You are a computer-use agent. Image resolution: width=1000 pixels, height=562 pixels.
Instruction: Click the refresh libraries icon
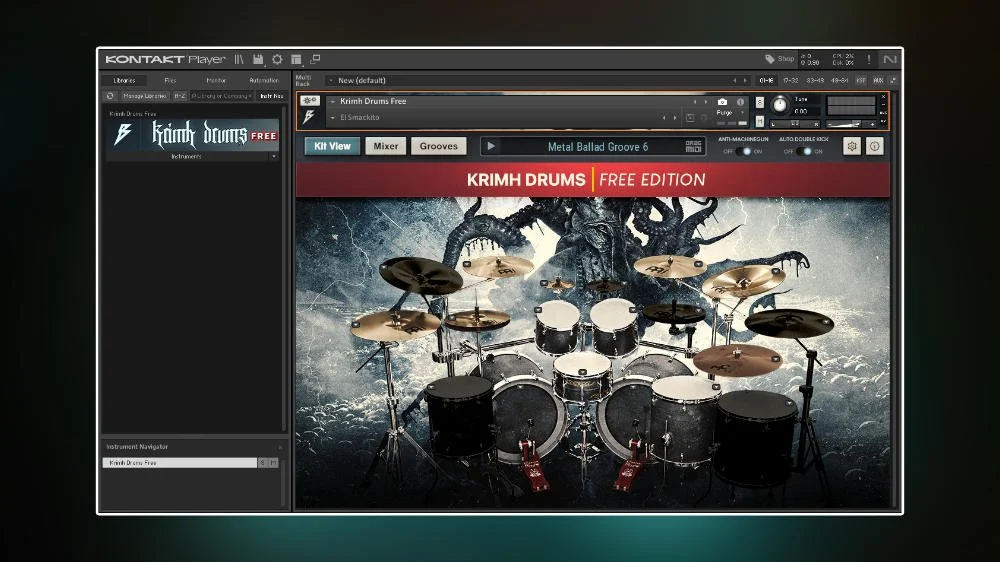point(110,96)
